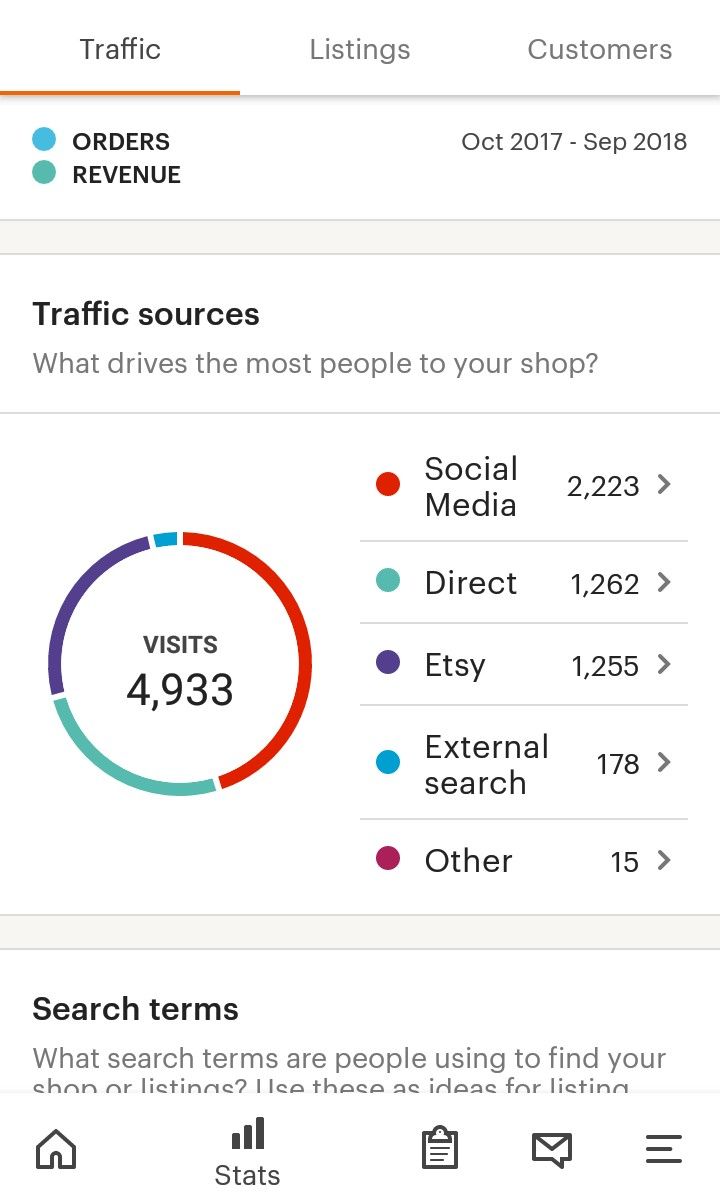Switch to the Listings tab

pyautogui.click(x=360, y=49)
